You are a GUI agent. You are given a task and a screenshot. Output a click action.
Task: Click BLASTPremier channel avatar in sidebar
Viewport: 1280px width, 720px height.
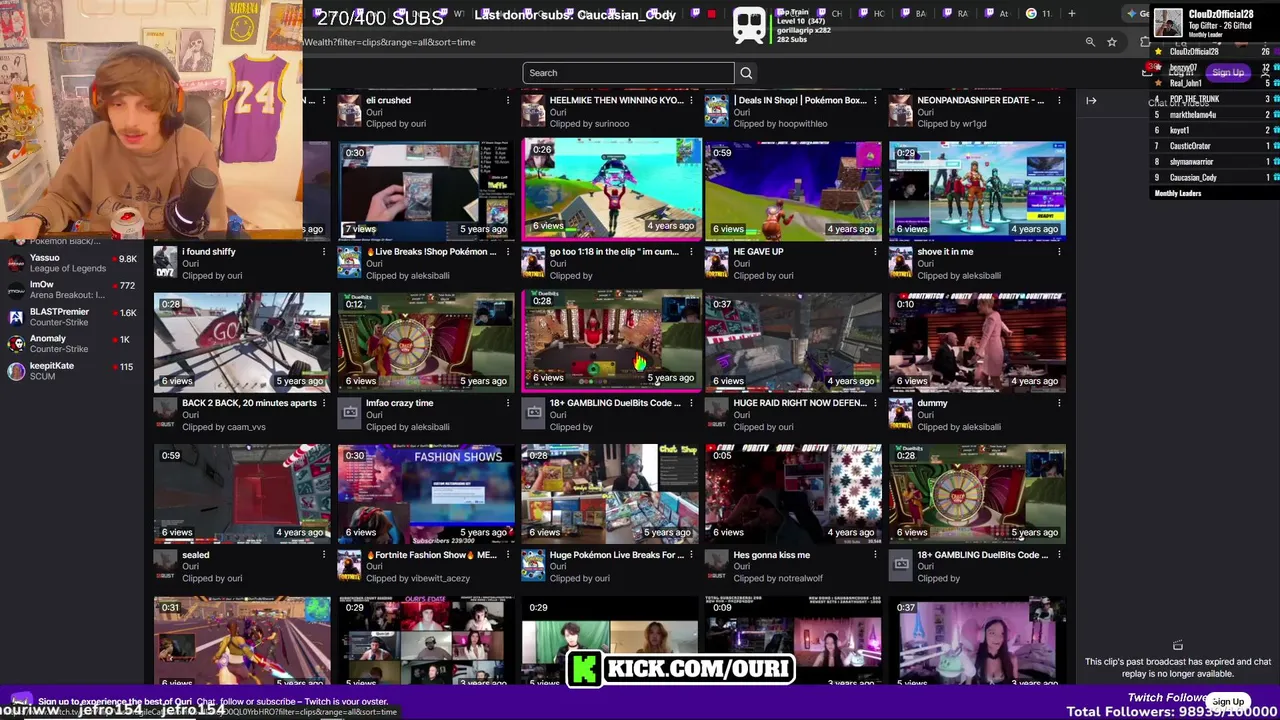(x=16, y=317)
